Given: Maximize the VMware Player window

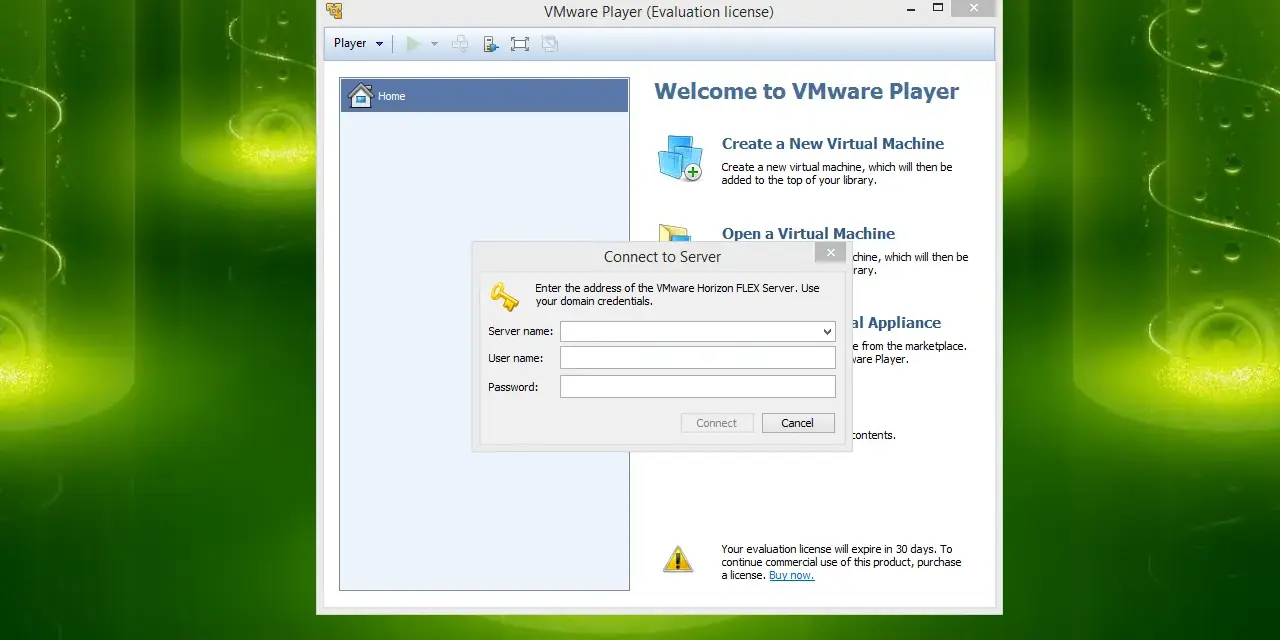Looking at the screenshot, I should point(938,8).
